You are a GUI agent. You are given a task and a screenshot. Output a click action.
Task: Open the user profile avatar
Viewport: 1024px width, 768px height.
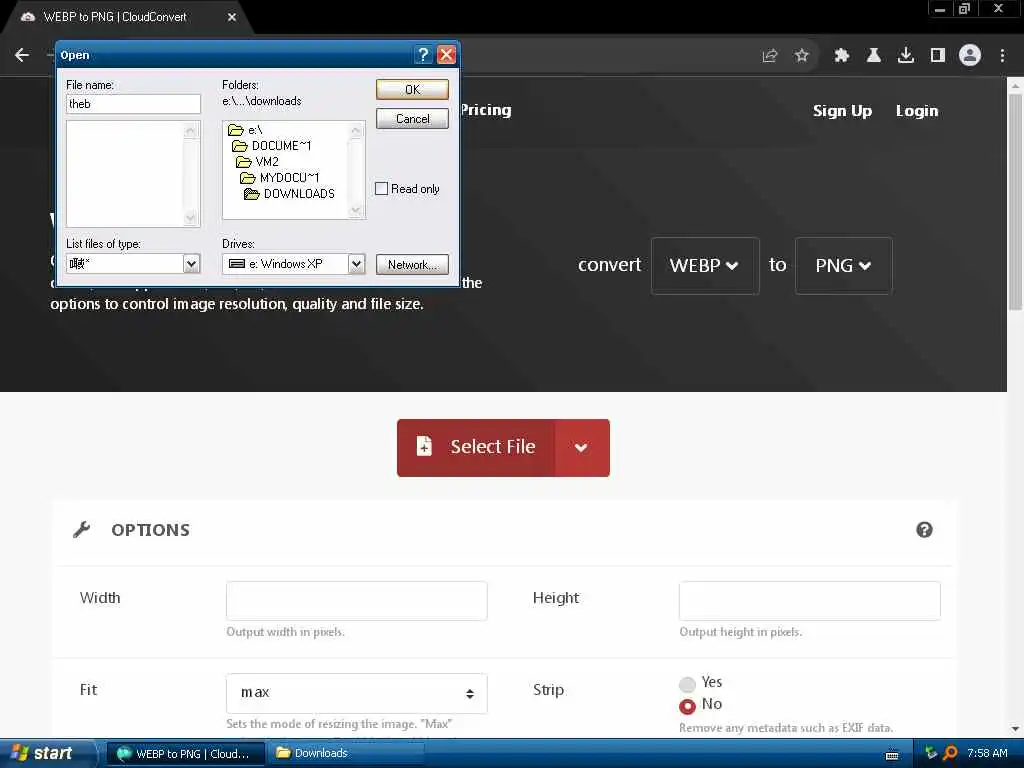coord(970,56)
